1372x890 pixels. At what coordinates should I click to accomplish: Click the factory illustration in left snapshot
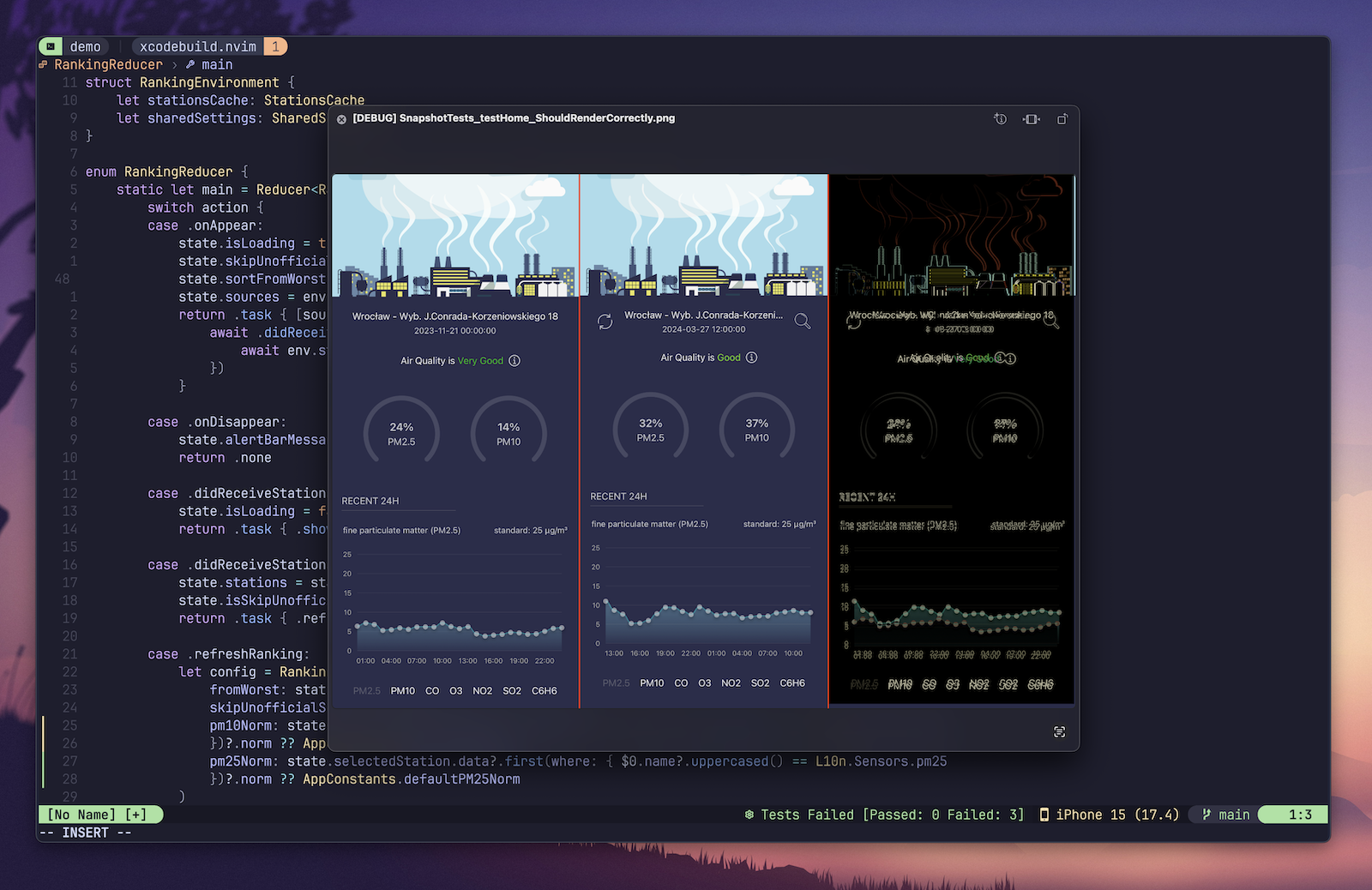pos(455,236)
